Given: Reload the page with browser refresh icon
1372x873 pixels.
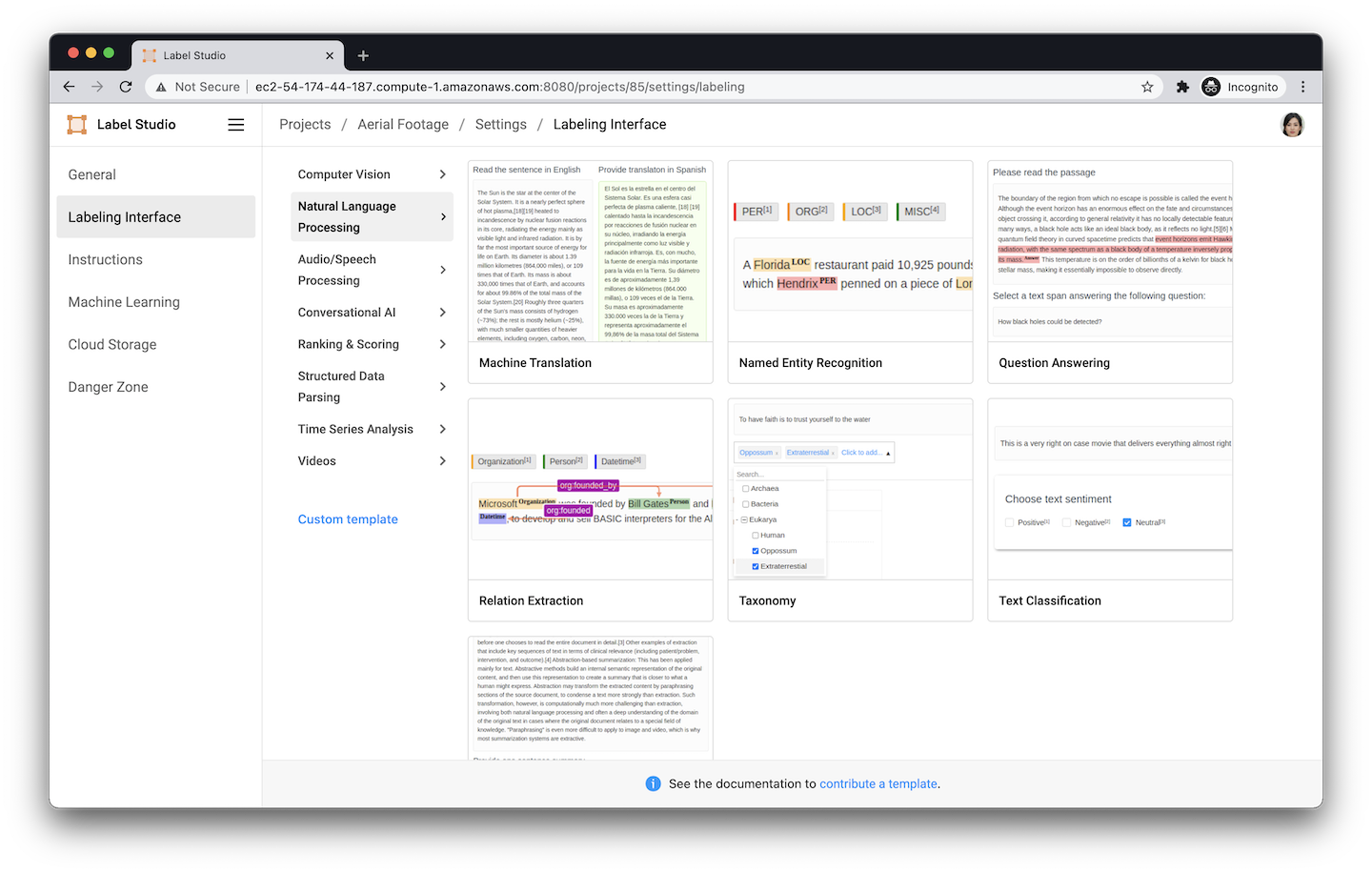Looking at the screenshot, I should point(126,87).
